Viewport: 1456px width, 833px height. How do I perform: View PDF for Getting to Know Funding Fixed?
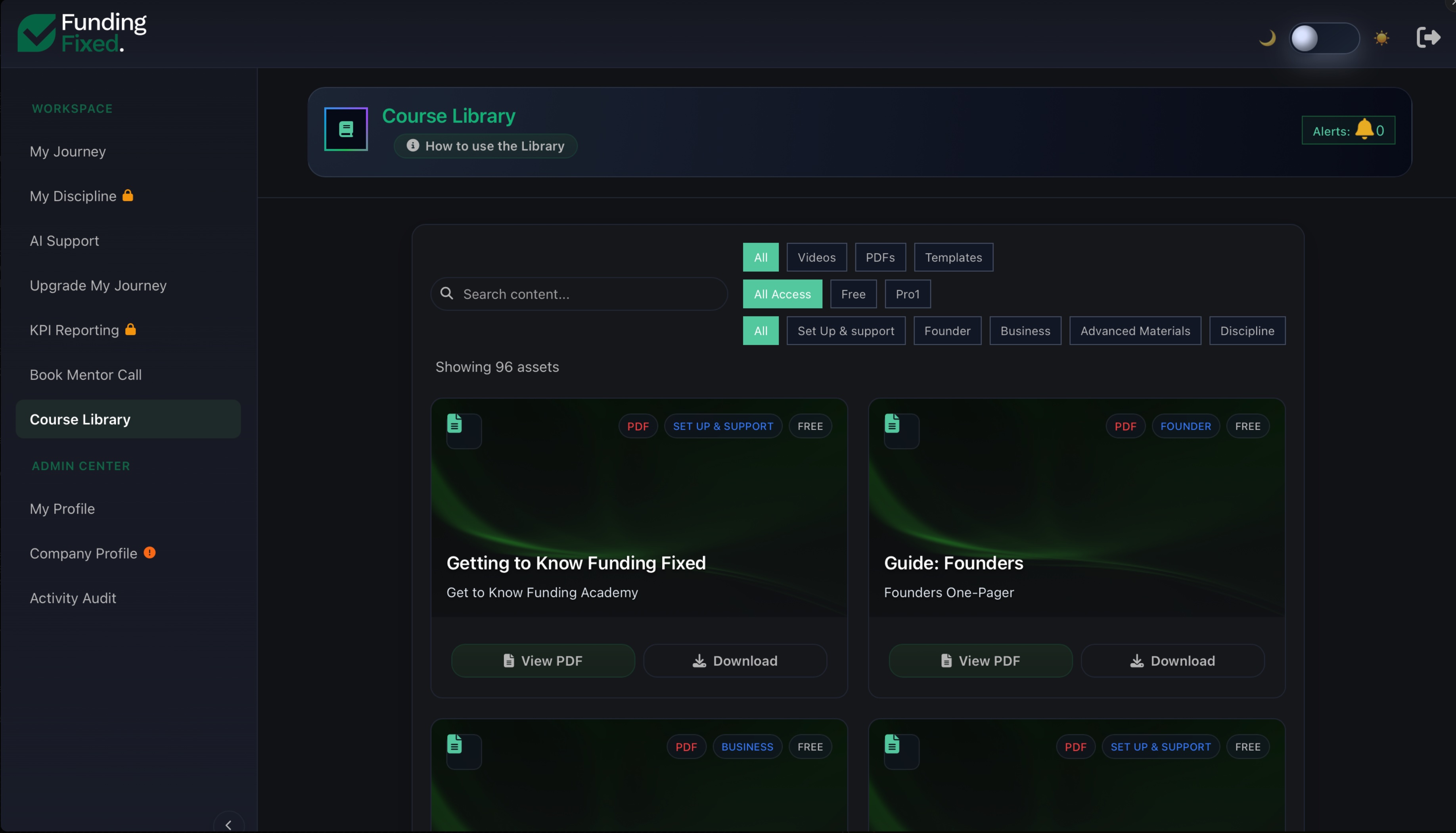(x=543, y=661)
